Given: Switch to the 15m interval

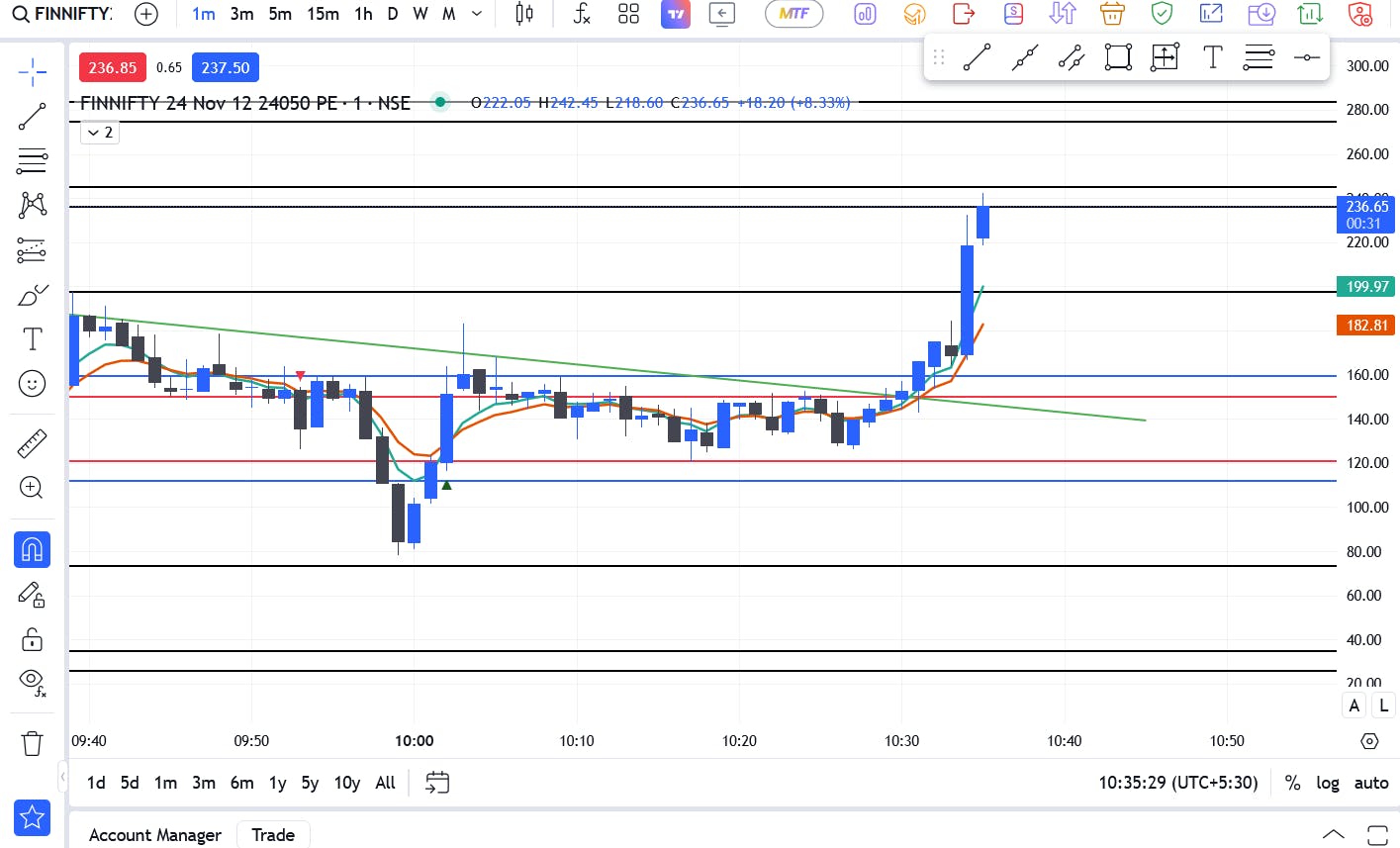Looking at the screenshot, I should click(323, 14).
